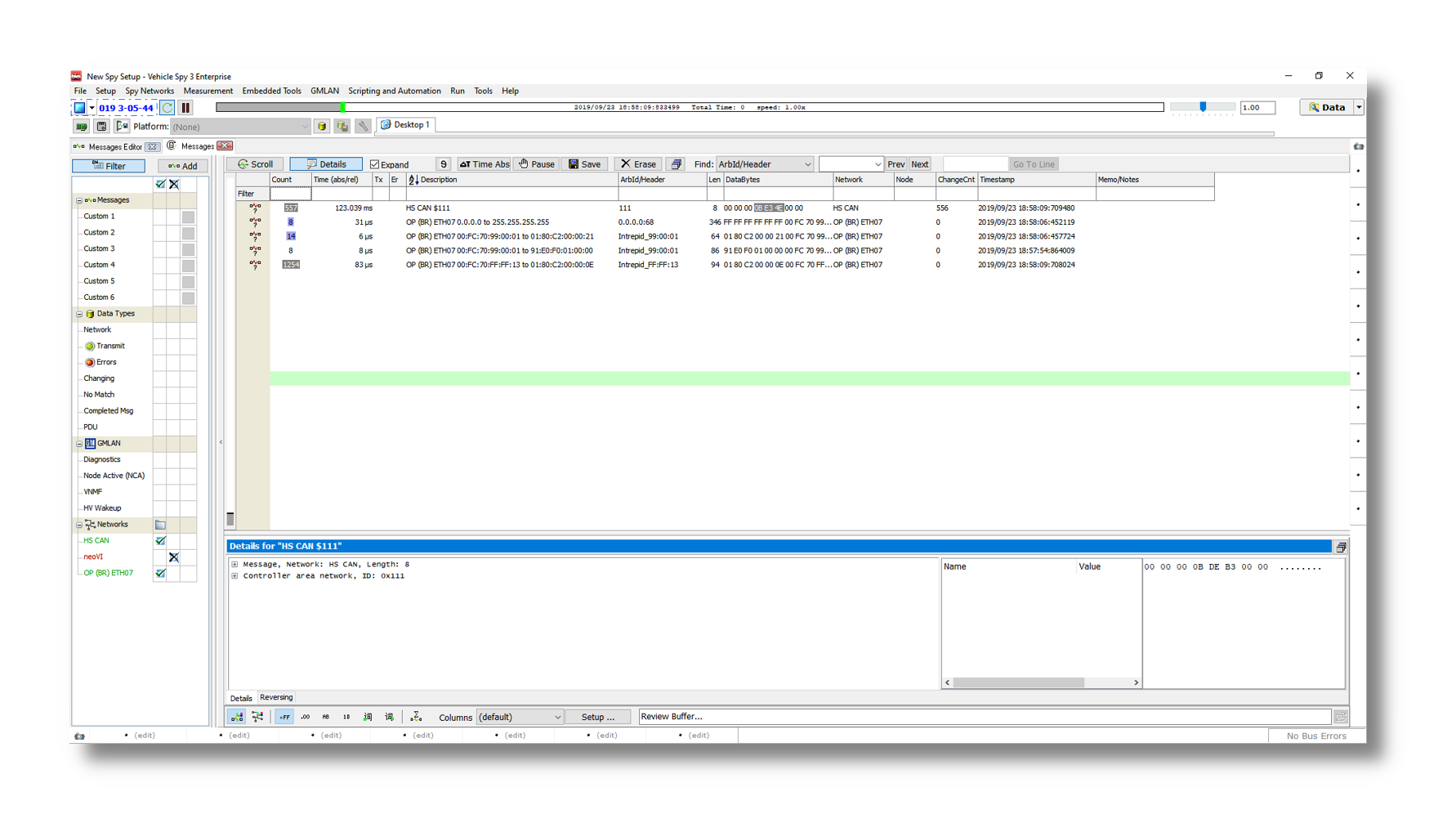Adjust the playback speed slider handle
1456x832 pixels.
pyautogui.click(x=1203, y=107)
